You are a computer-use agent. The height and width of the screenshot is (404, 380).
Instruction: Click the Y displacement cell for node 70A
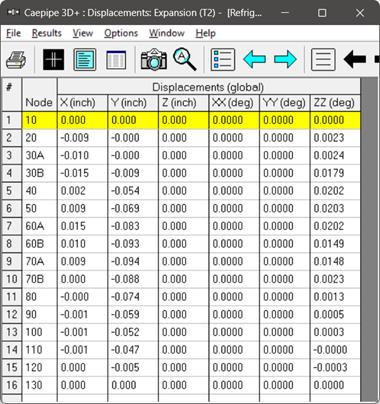tap(133, 261)
